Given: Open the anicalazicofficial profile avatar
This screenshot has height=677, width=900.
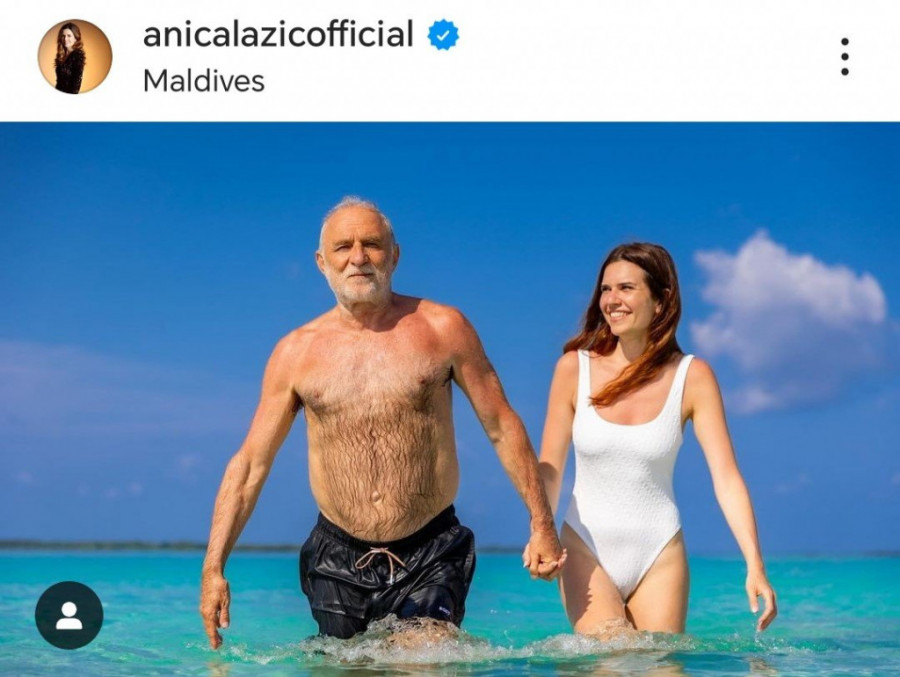Looking at the screenshot, I should click(x=75, y=56).
